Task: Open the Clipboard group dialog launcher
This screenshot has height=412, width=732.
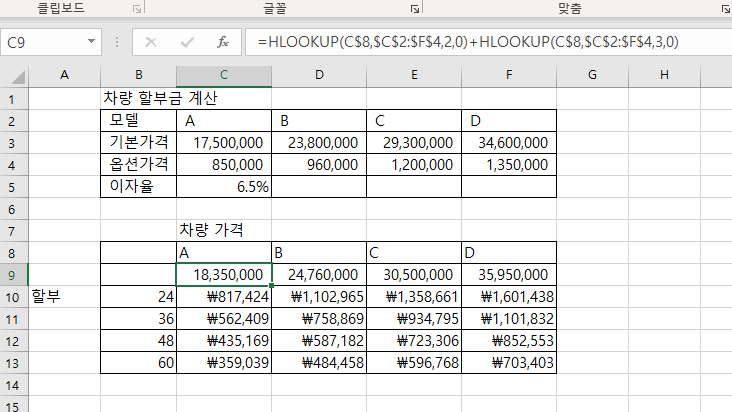Action: (137, 9)
